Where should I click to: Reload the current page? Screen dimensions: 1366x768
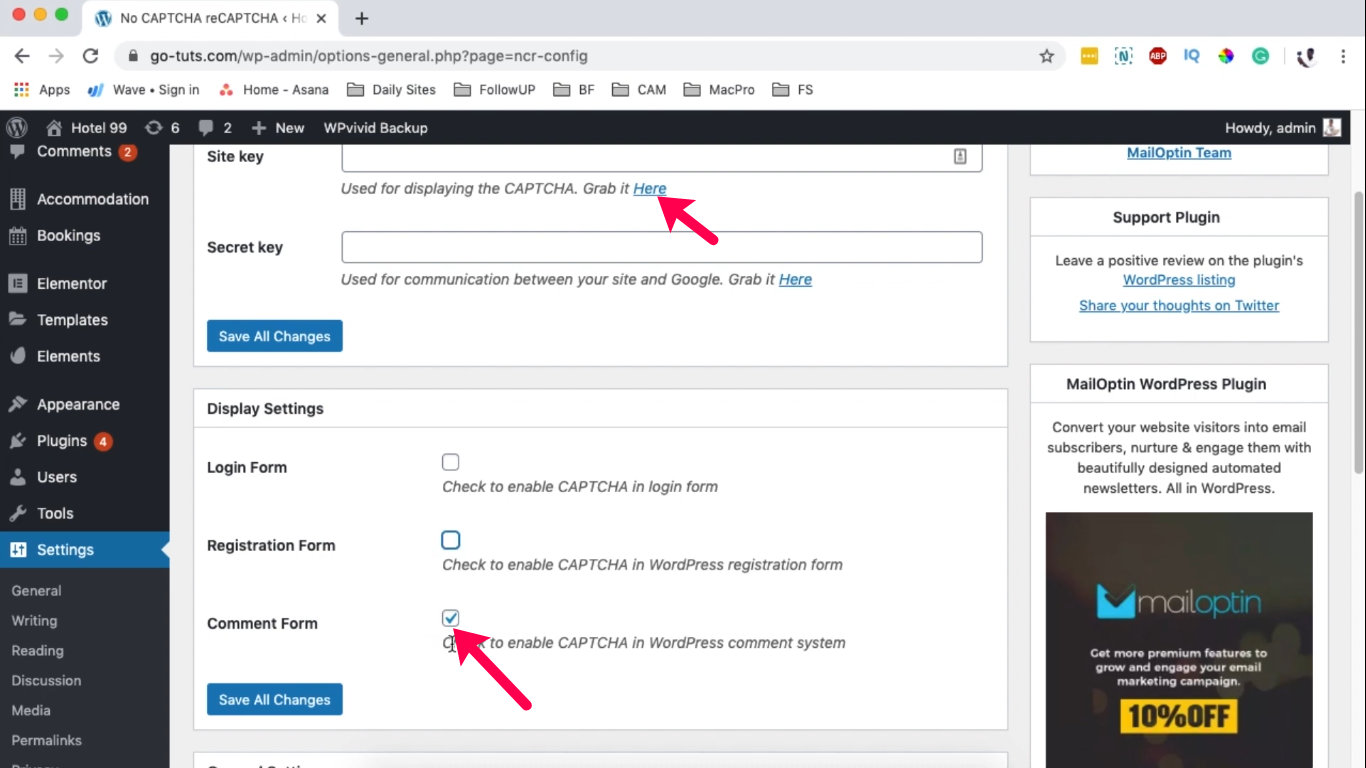tap(90, 56)
